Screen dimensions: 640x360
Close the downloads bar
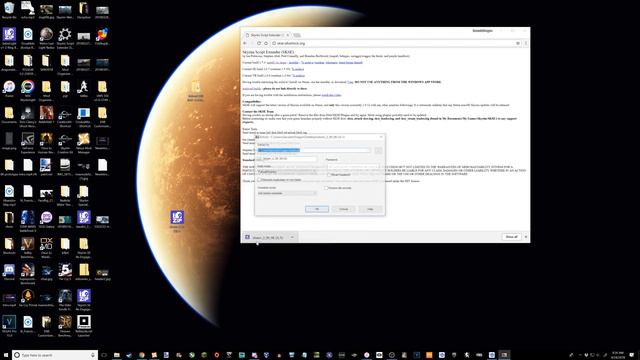pyautogui.click(x=526, y=237)
